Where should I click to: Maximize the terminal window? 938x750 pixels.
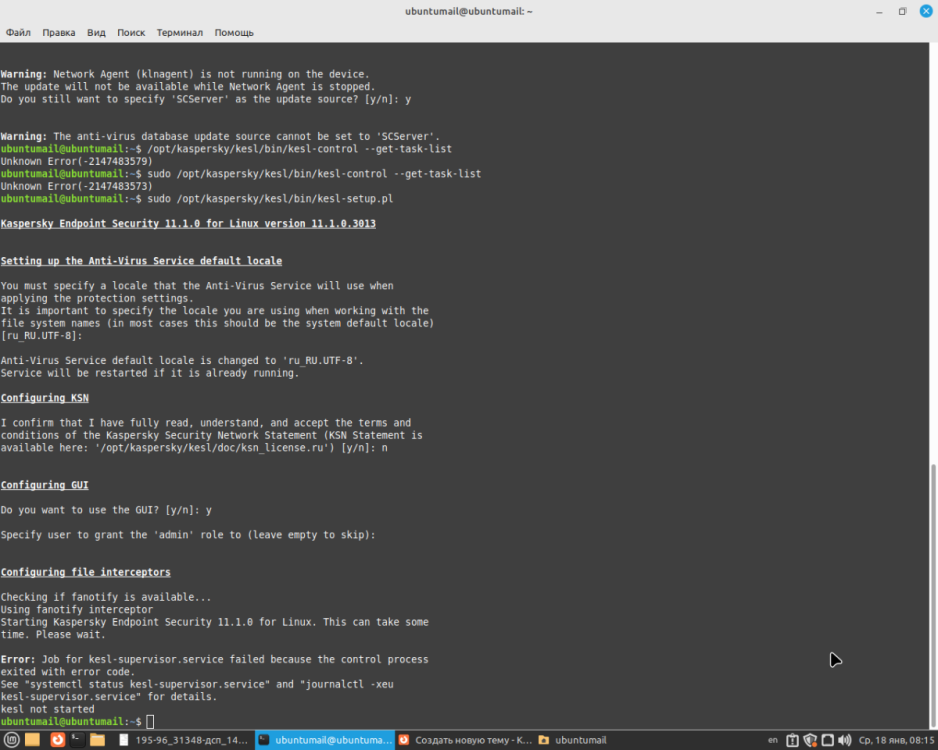coord(902,11)
